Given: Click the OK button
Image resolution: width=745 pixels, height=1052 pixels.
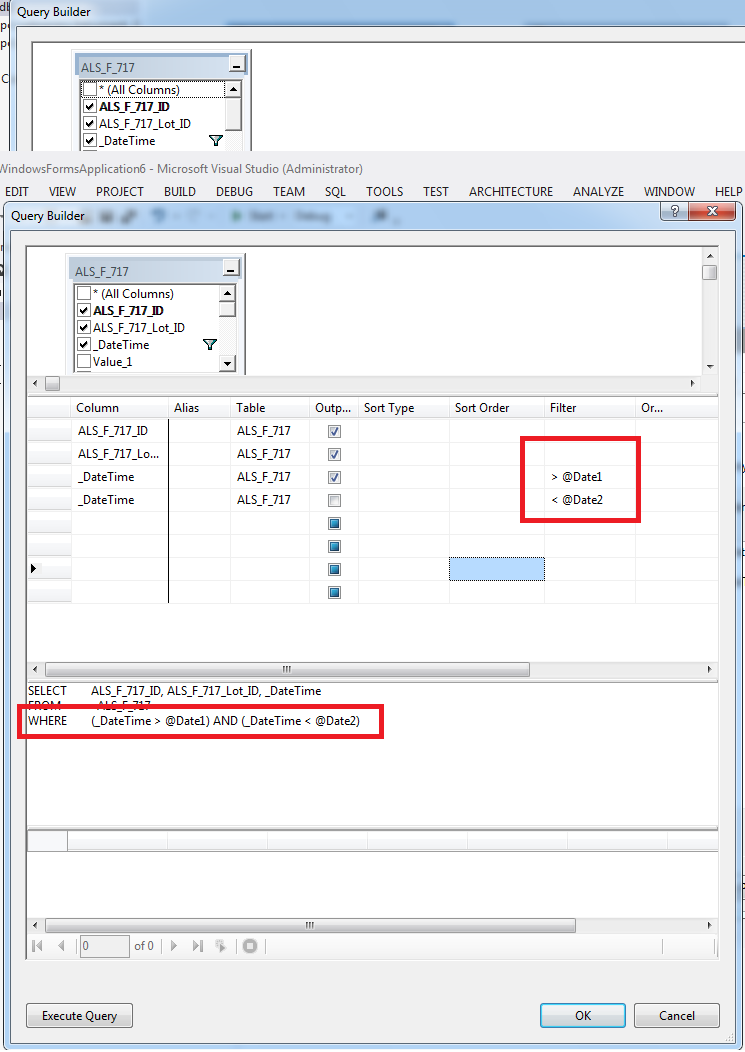Looking at the screenshot, I should pos(583,1015).
